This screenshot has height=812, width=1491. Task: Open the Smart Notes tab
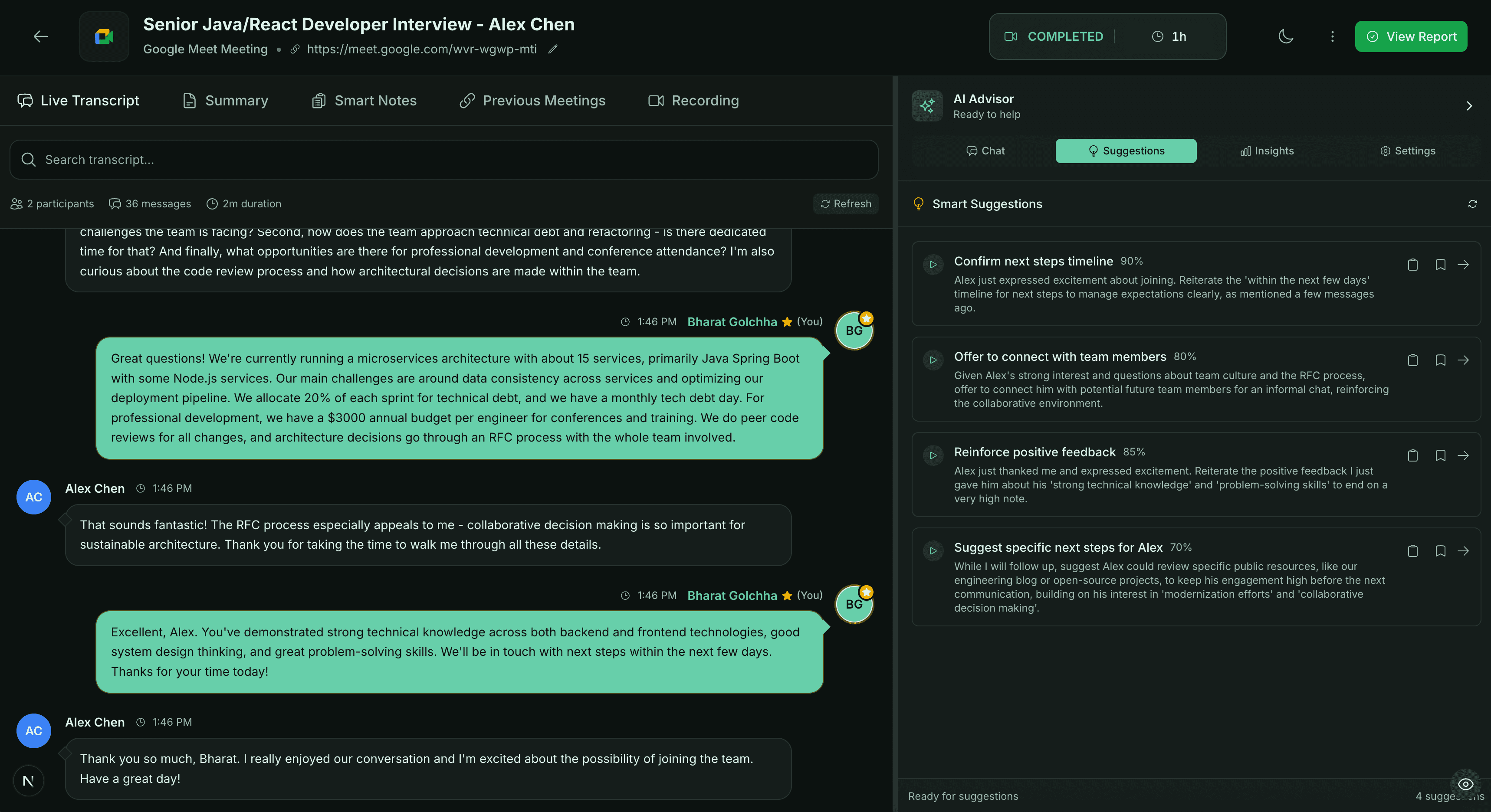365,101
